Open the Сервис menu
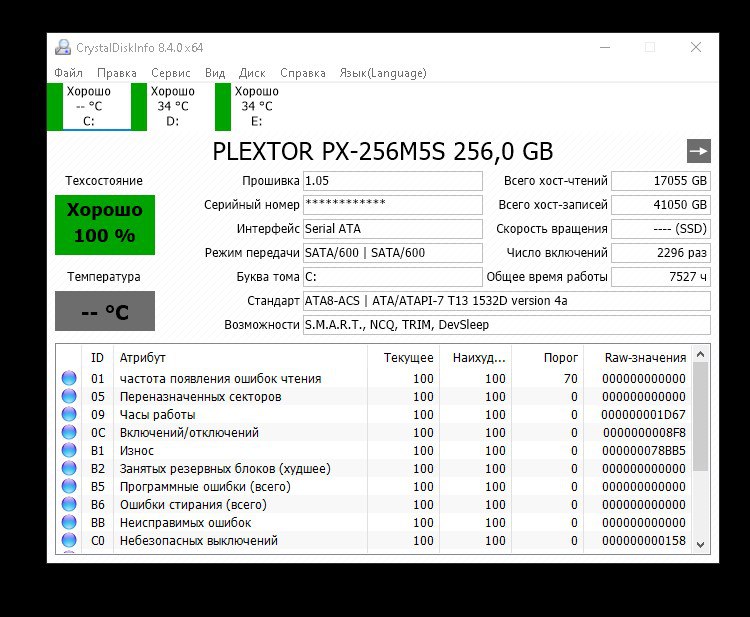750x617 pixels. [x=171, y=73]
